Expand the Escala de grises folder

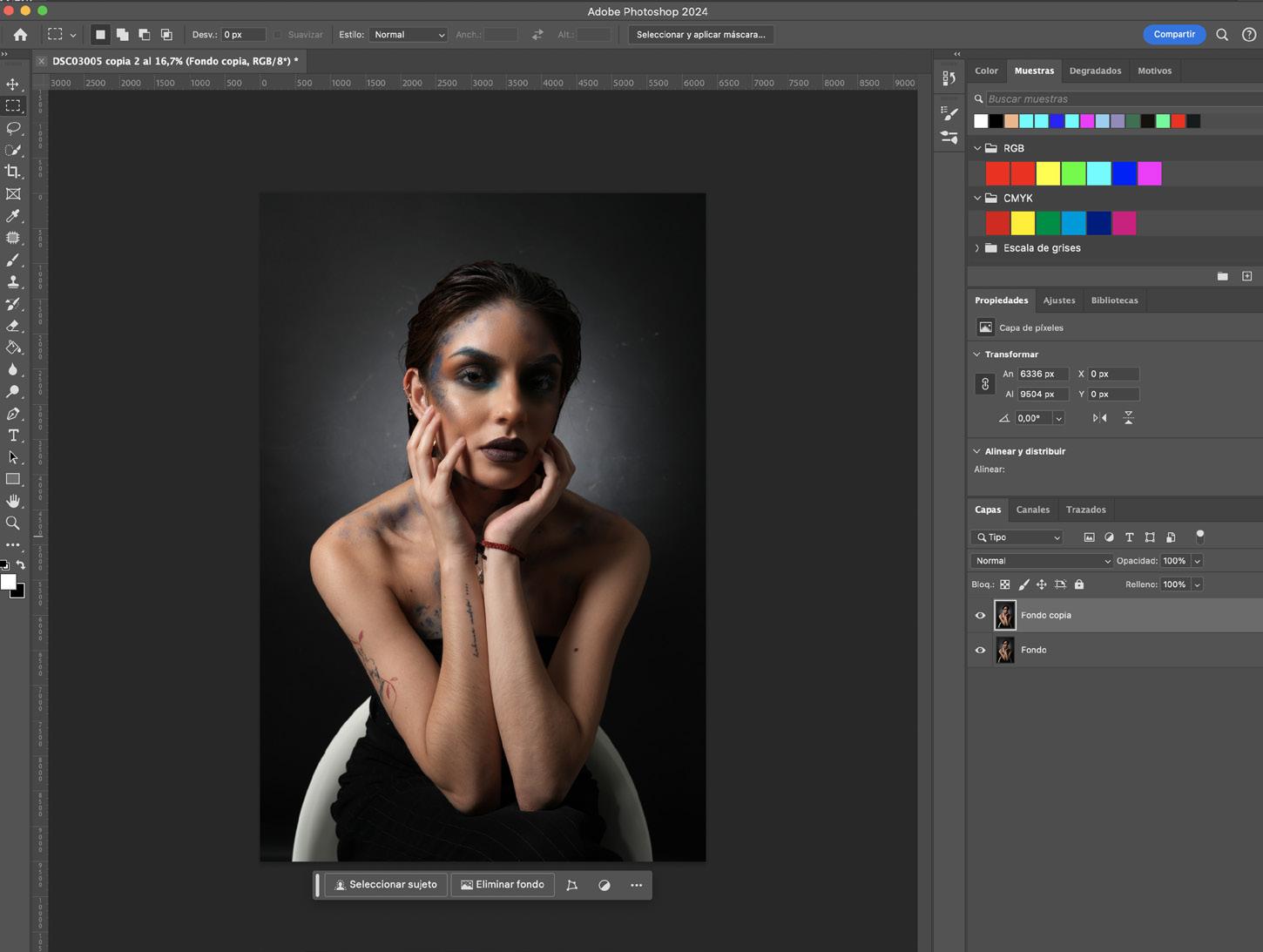(x=977, y=248)
